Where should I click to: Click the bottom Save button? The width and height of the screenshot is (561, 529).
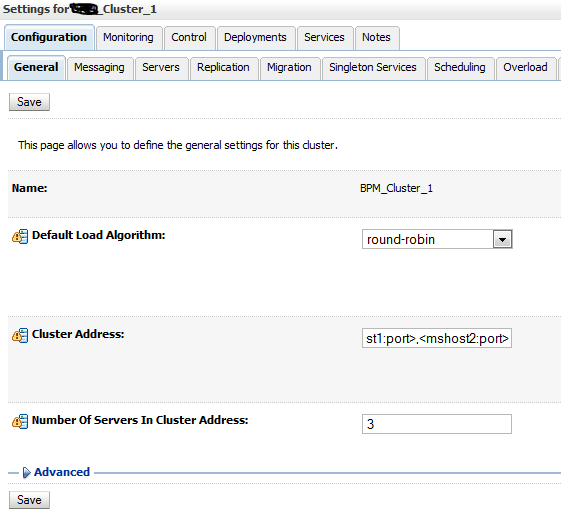click(29, 500)
